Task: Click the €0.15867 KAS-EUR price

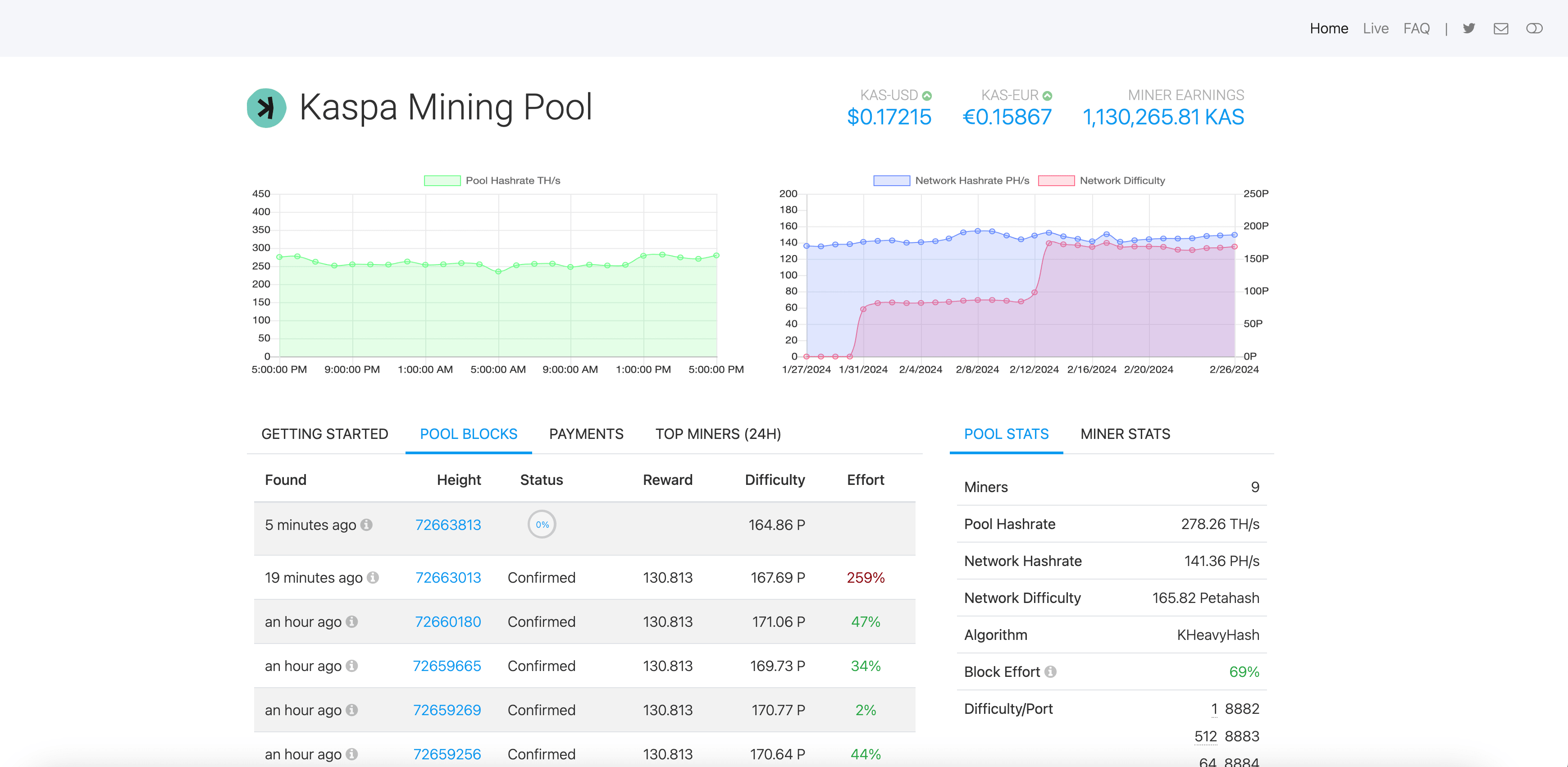Action: [1007, 117]
